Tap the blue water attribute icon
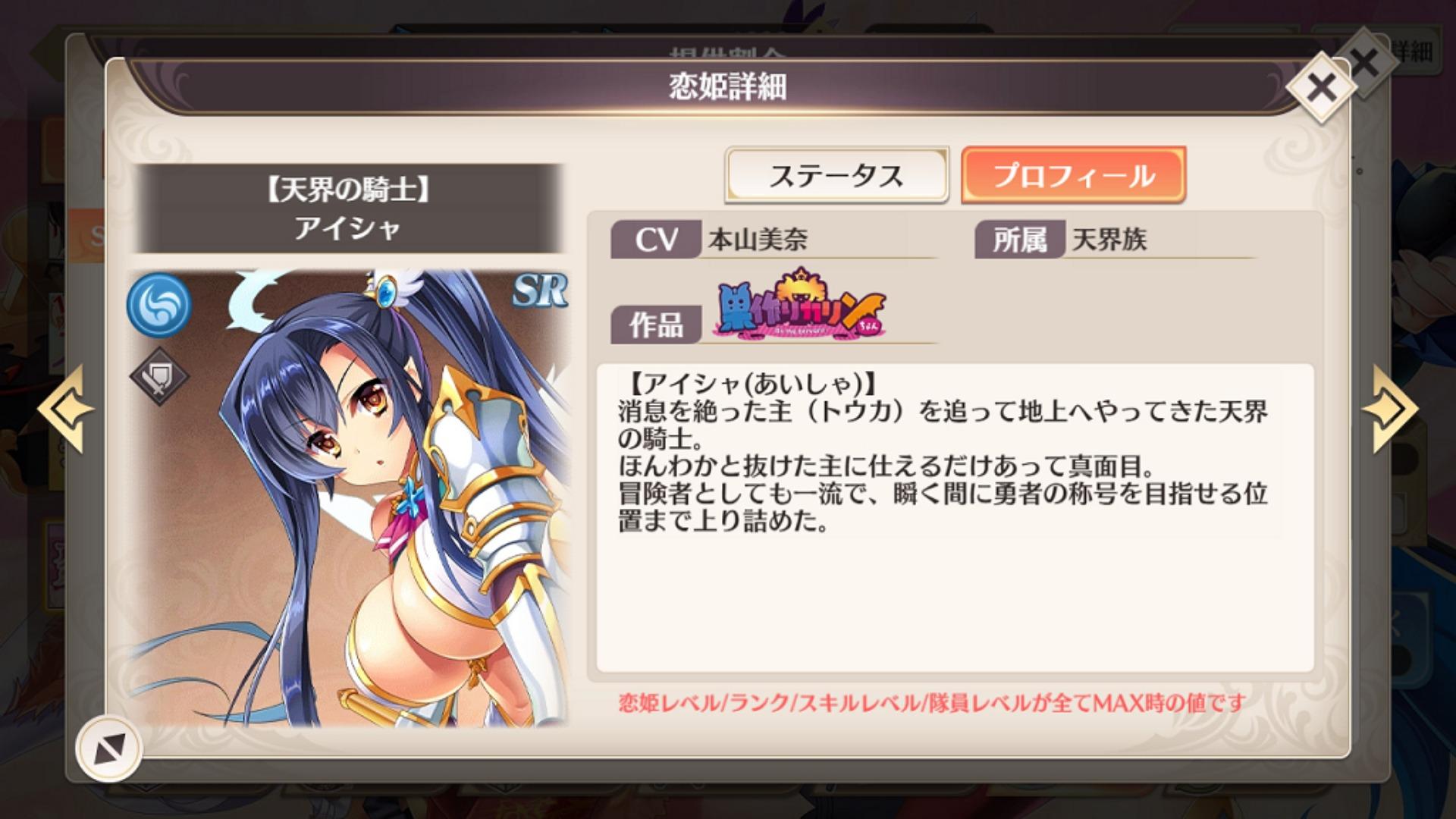The width and height of the screenshot is (1456, 819). tap(158, 305)
